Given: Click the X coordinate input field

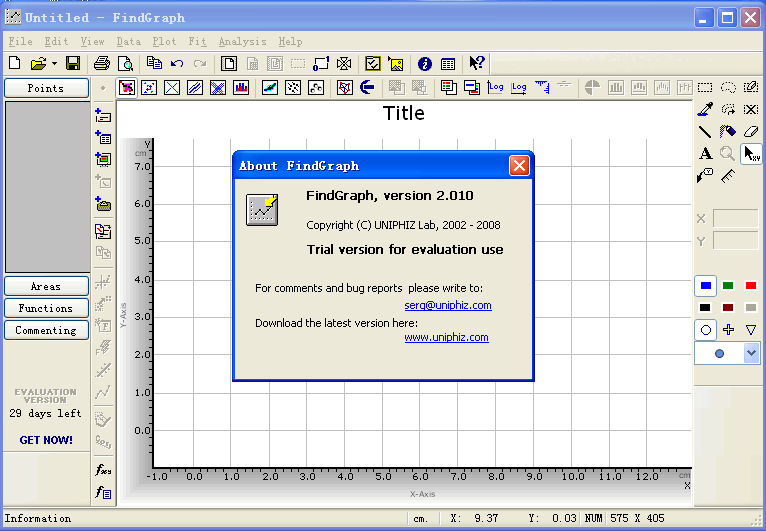Looking at the screenshot, I should [735, 218].
